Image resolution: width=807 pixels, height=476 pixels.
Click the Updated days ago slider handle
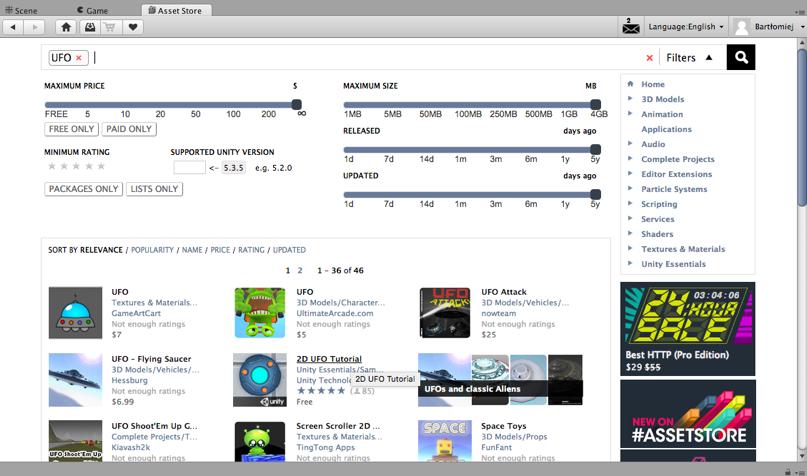tap(595, 195)
